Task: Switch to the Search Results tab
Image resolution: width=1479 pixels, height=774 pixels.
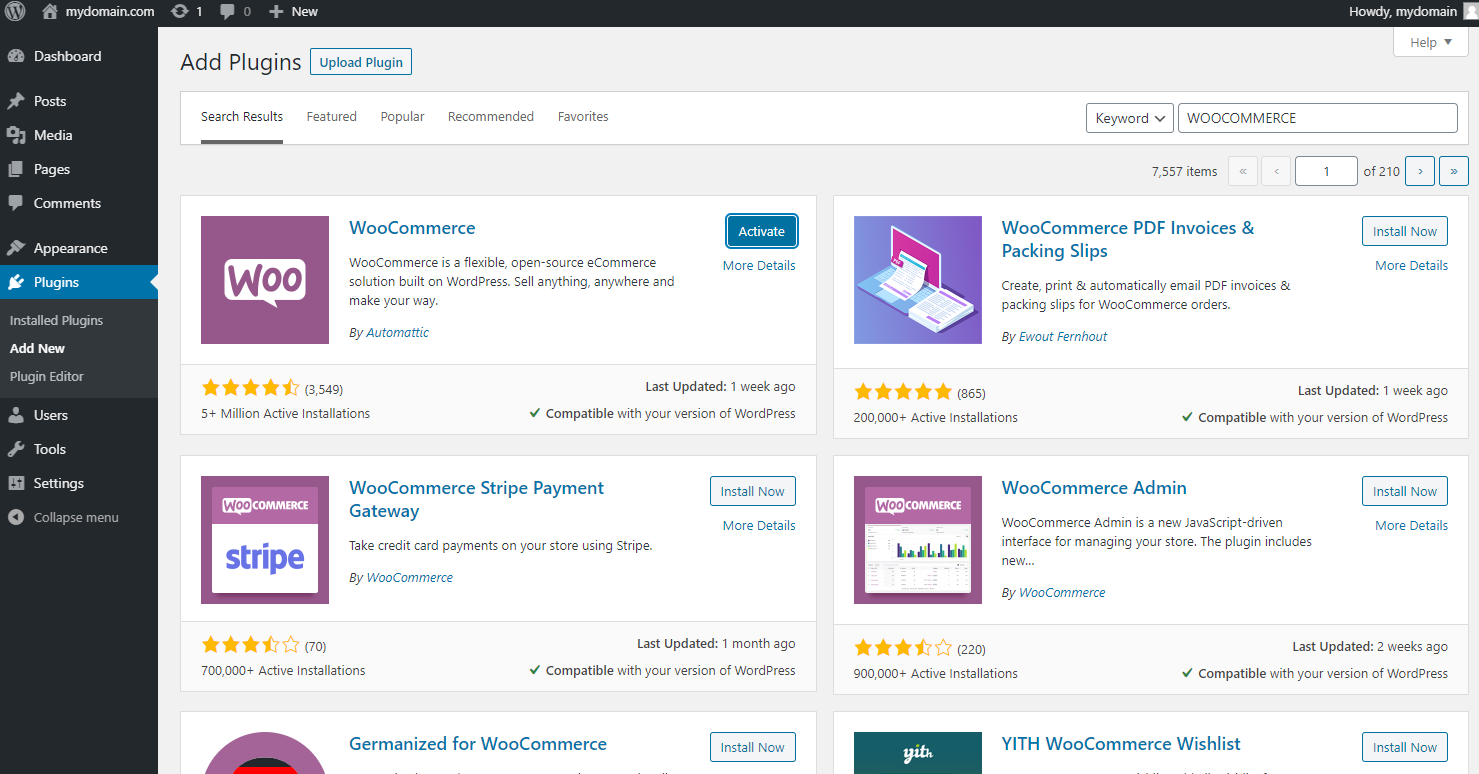Action: coord(242,117)
